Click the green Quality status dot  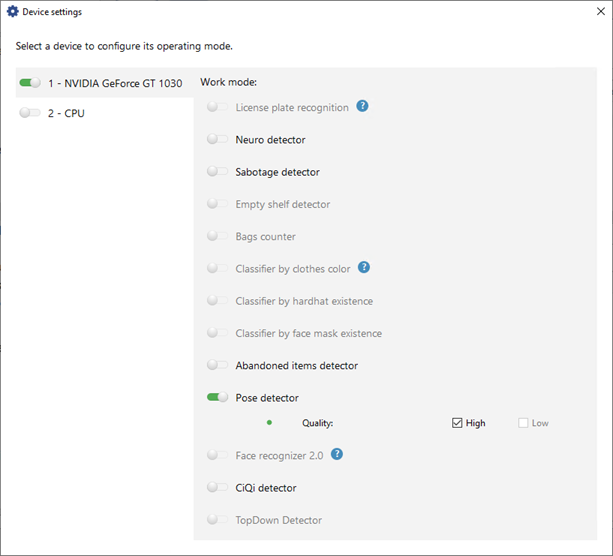[x=269, y=422]
